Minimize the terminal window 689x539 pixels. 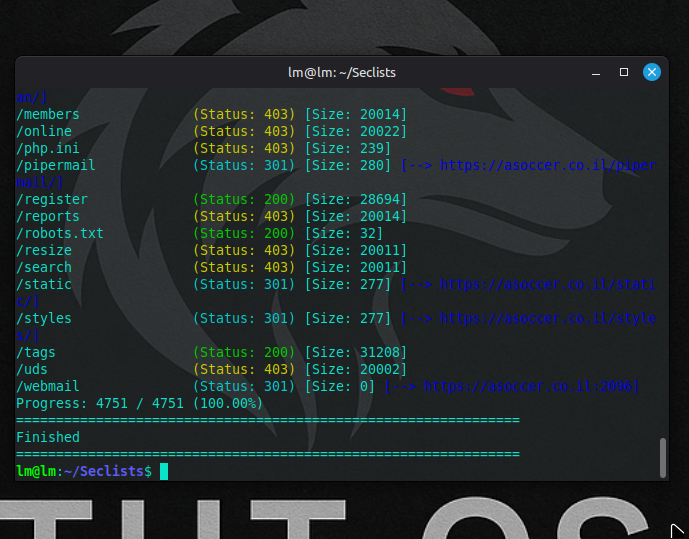(x=596, y=72)
